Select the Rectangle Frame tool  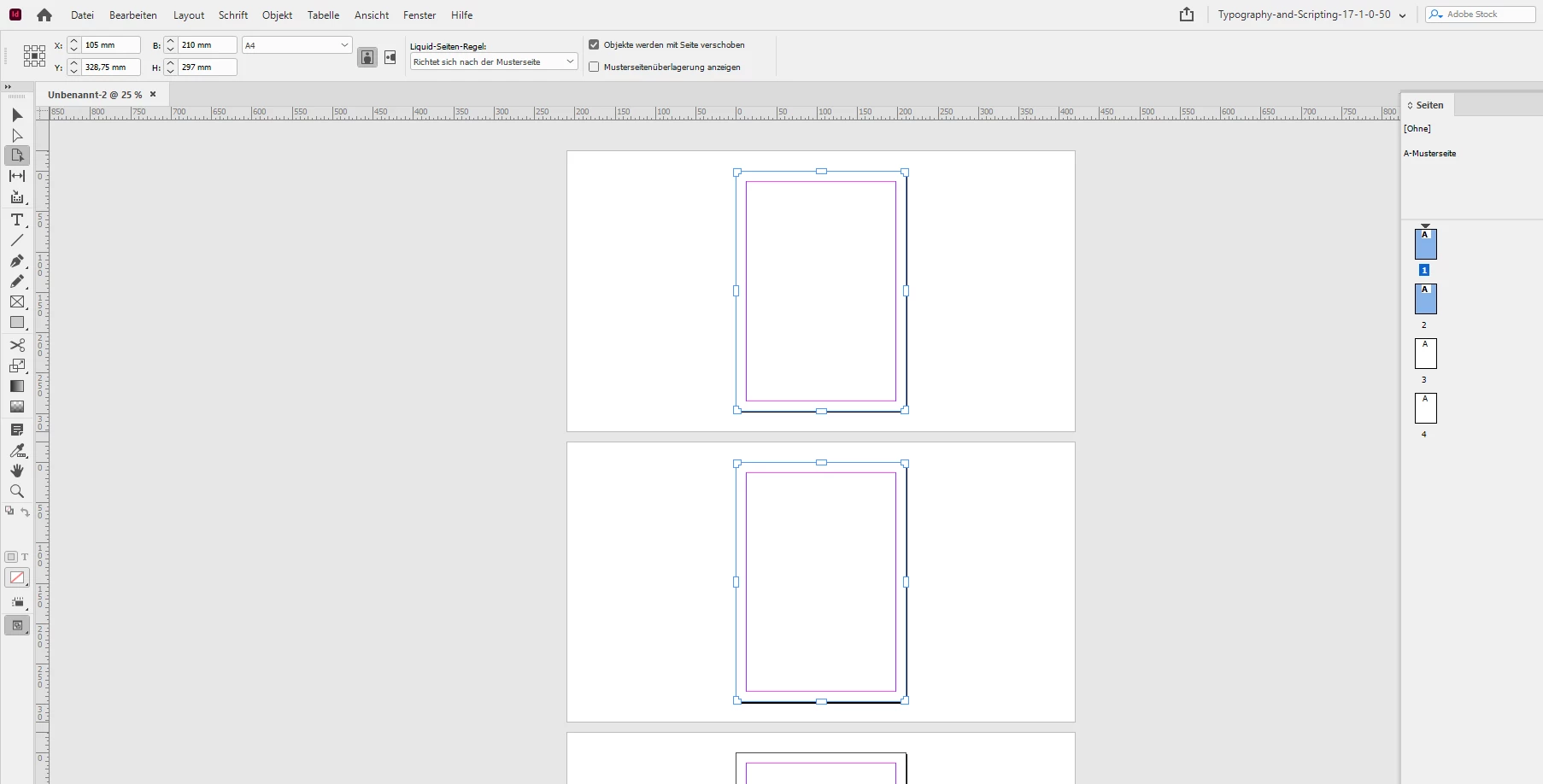(17, 301)
